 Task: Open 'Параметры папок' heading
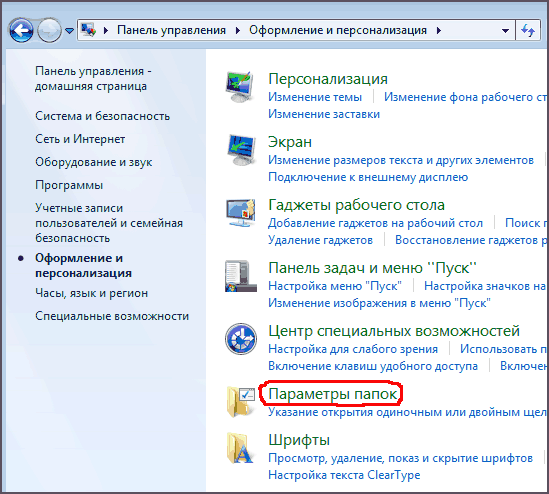click(x=333, y=394)
